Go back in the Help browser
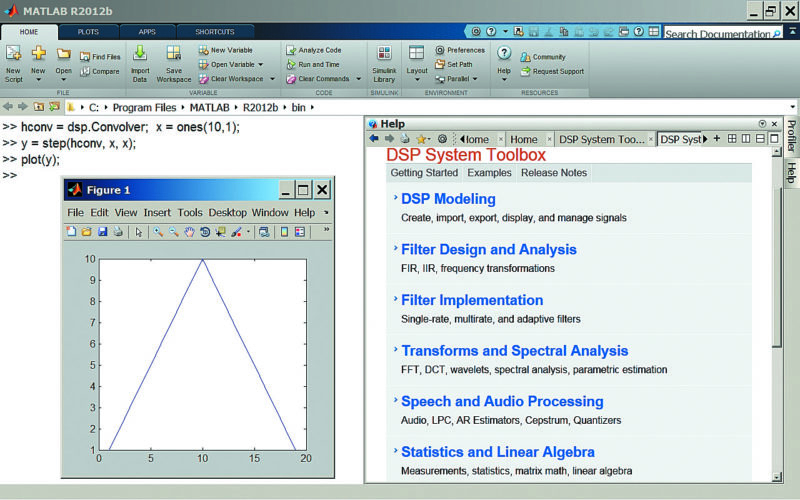This screenshot has height=500, width=800. point(374,139)
